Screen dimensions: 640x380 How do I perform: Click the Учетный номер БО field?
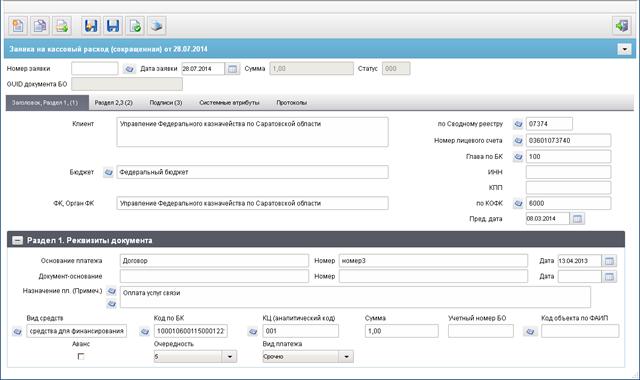point(481,331)
